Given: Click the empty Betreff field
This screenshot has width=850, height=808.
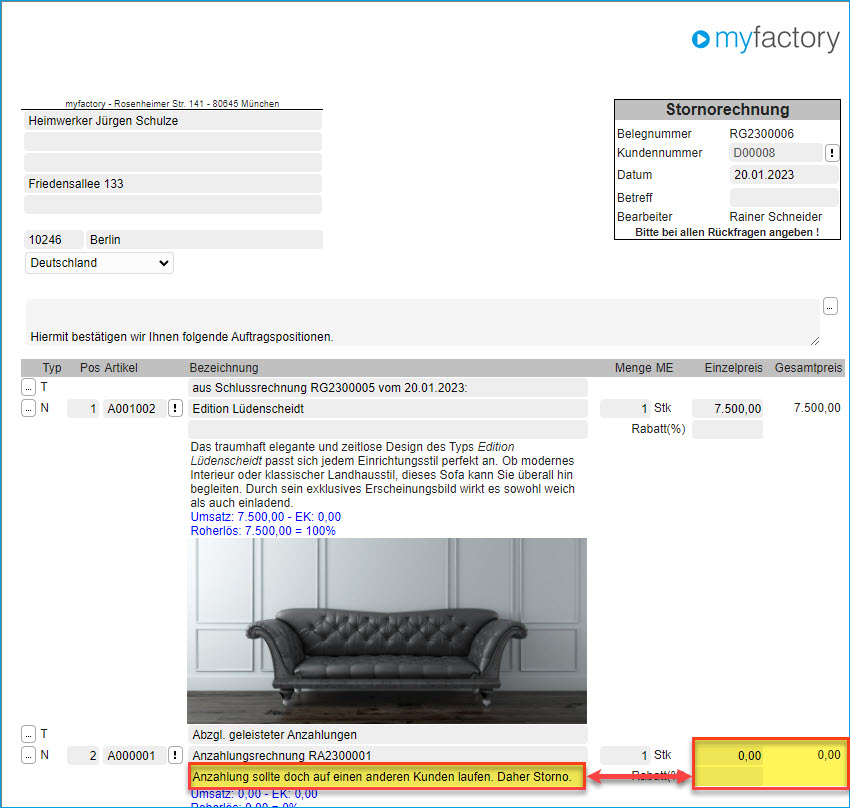Looking at the screenshot, I should (x=784, y=197).
